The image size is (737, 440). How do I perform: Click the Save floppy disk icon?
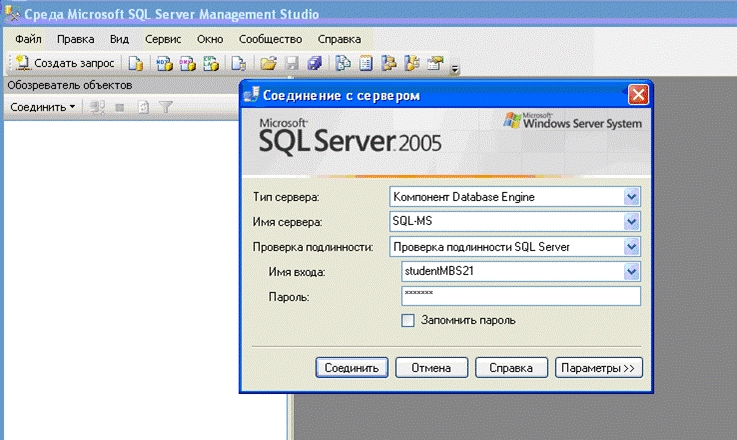(292, 63)
